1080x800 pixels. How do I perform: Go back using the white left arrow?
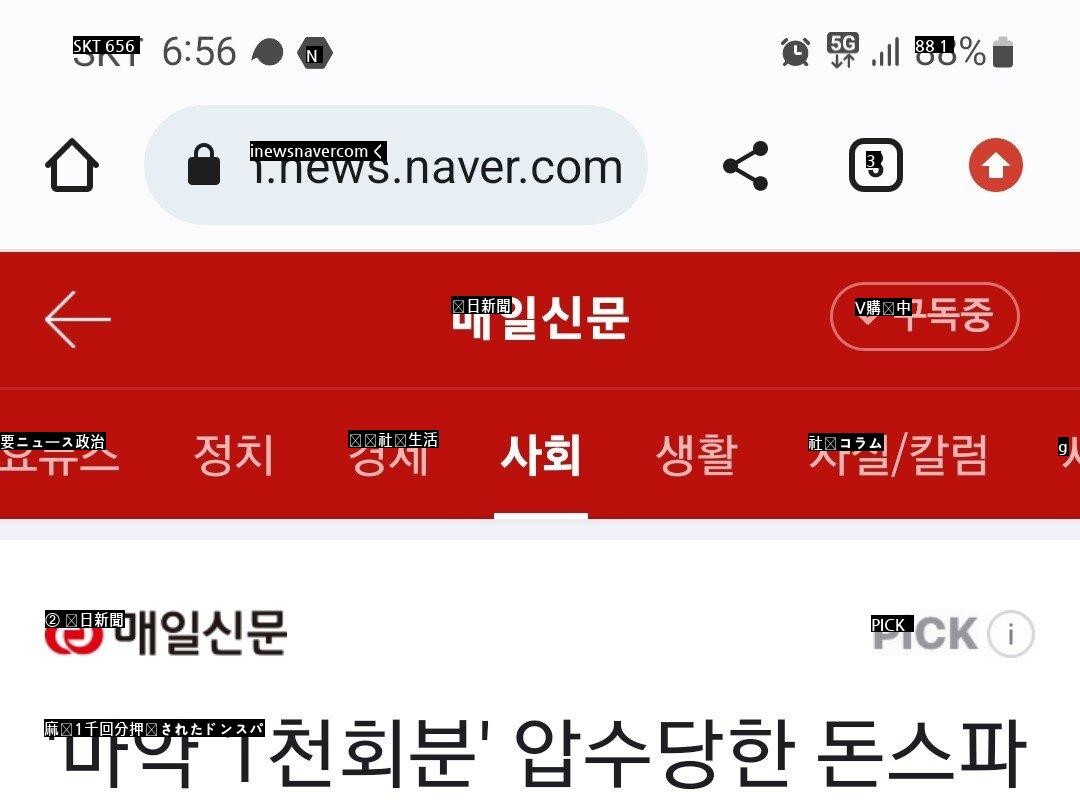click(77, 319)
